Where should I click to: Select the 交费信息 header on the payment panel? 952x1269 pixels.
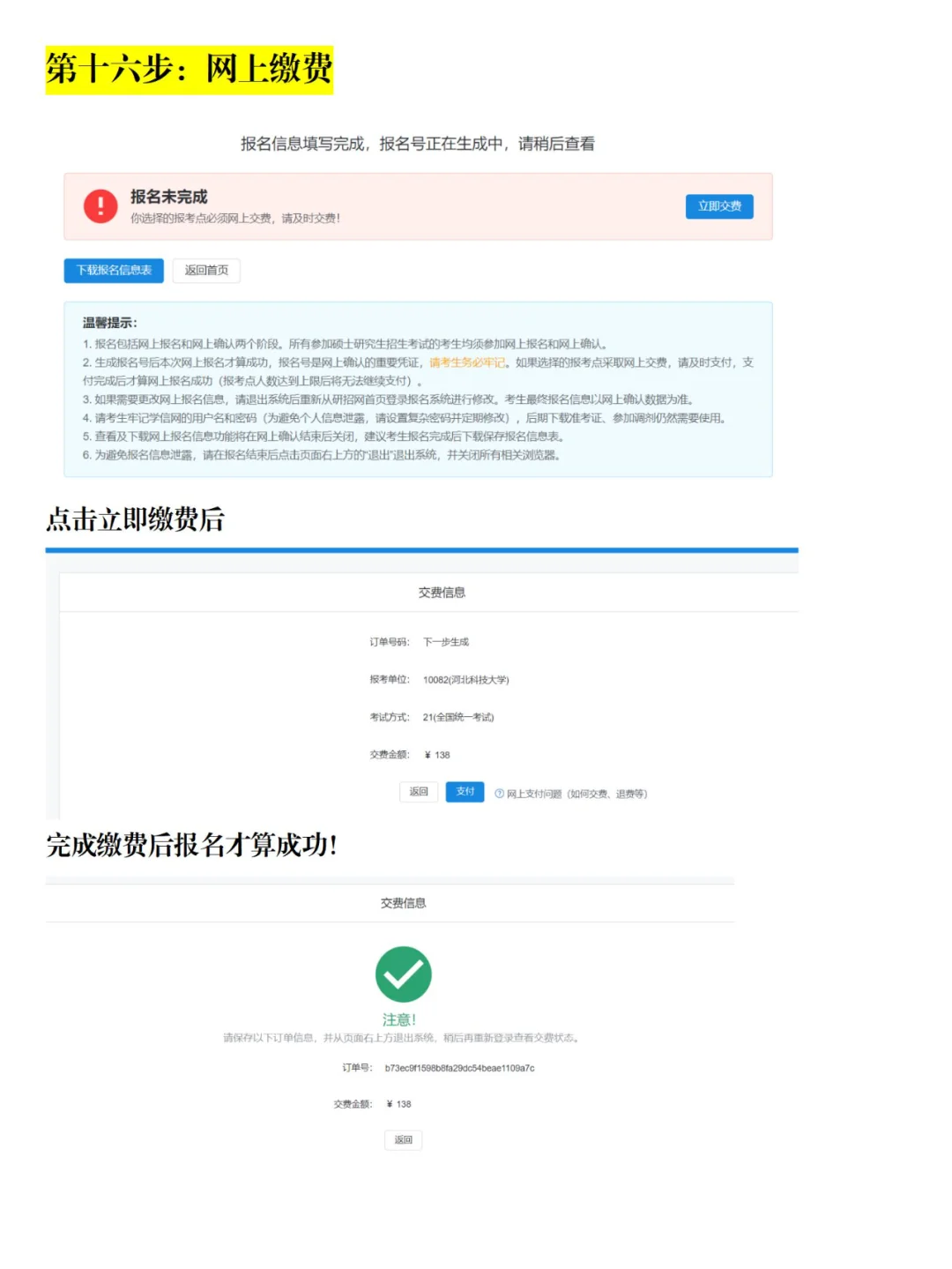pos(441,593)
